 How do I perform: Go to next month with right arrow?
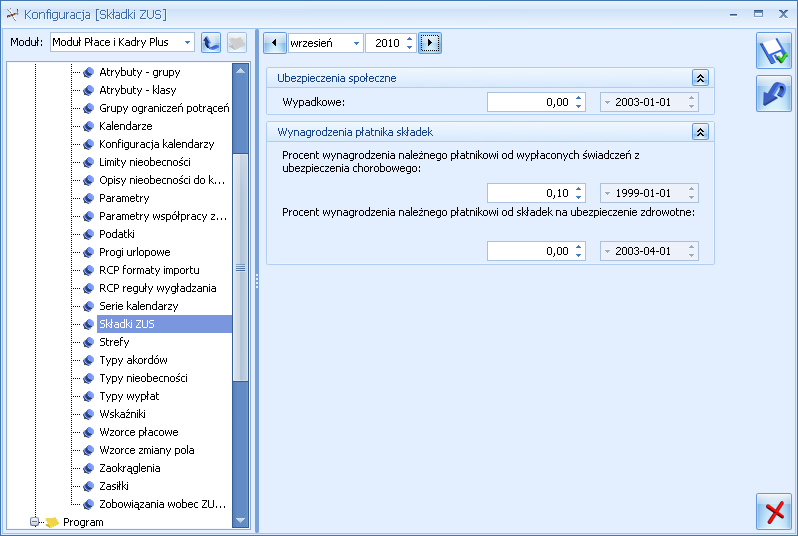430,43
